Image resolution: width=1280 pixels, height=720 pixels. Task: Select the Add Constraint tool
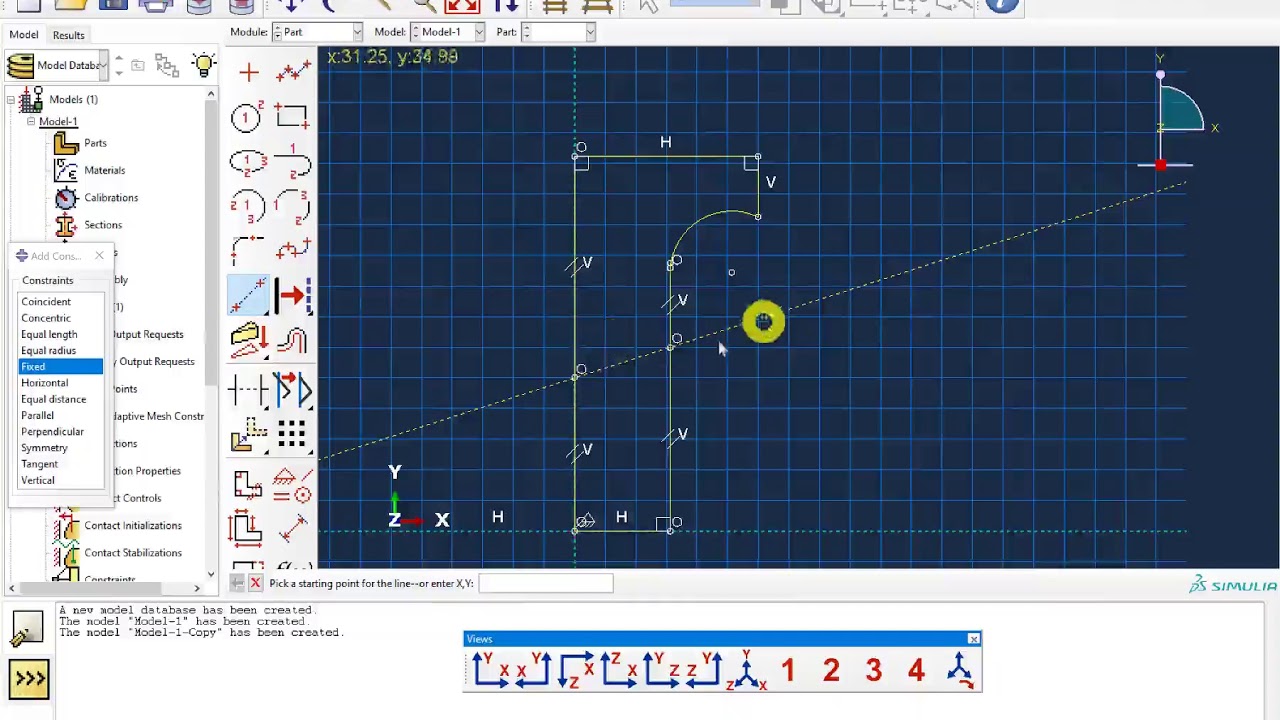click(x=293, y=486)
